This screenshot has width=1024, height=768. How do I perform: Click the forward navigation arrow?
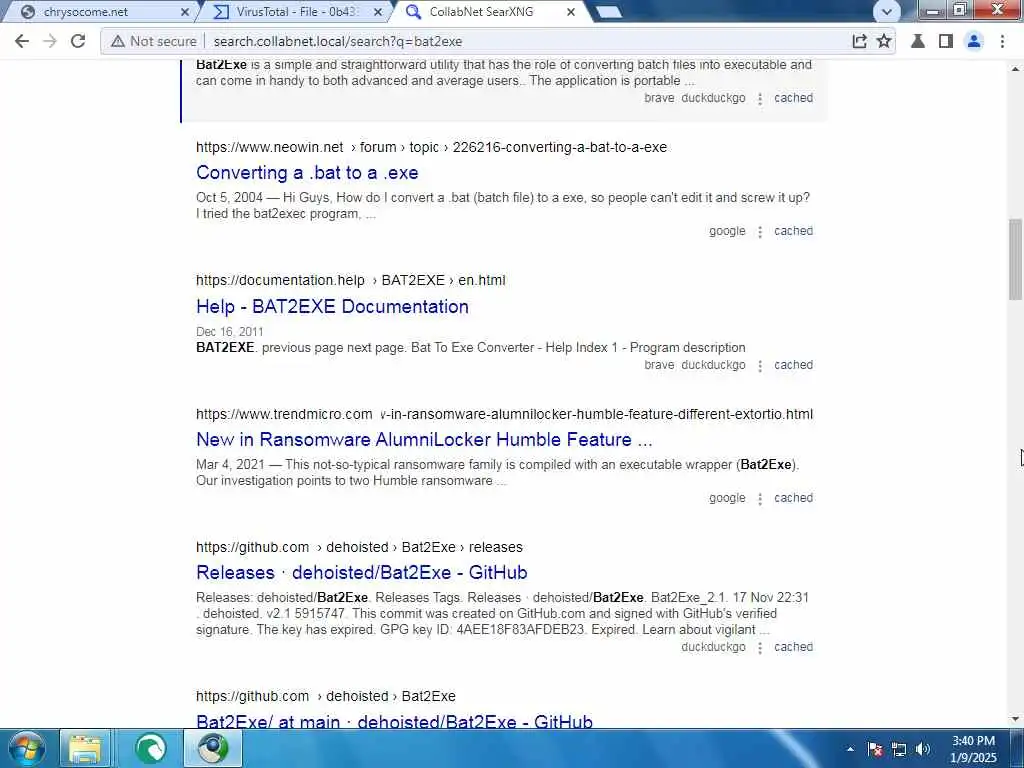pyautogui.click(x=50, y=41)
